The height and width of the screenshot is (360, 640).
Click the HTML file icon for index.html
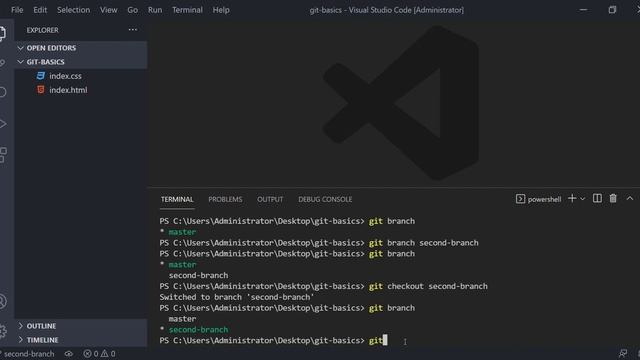point(41,89)
